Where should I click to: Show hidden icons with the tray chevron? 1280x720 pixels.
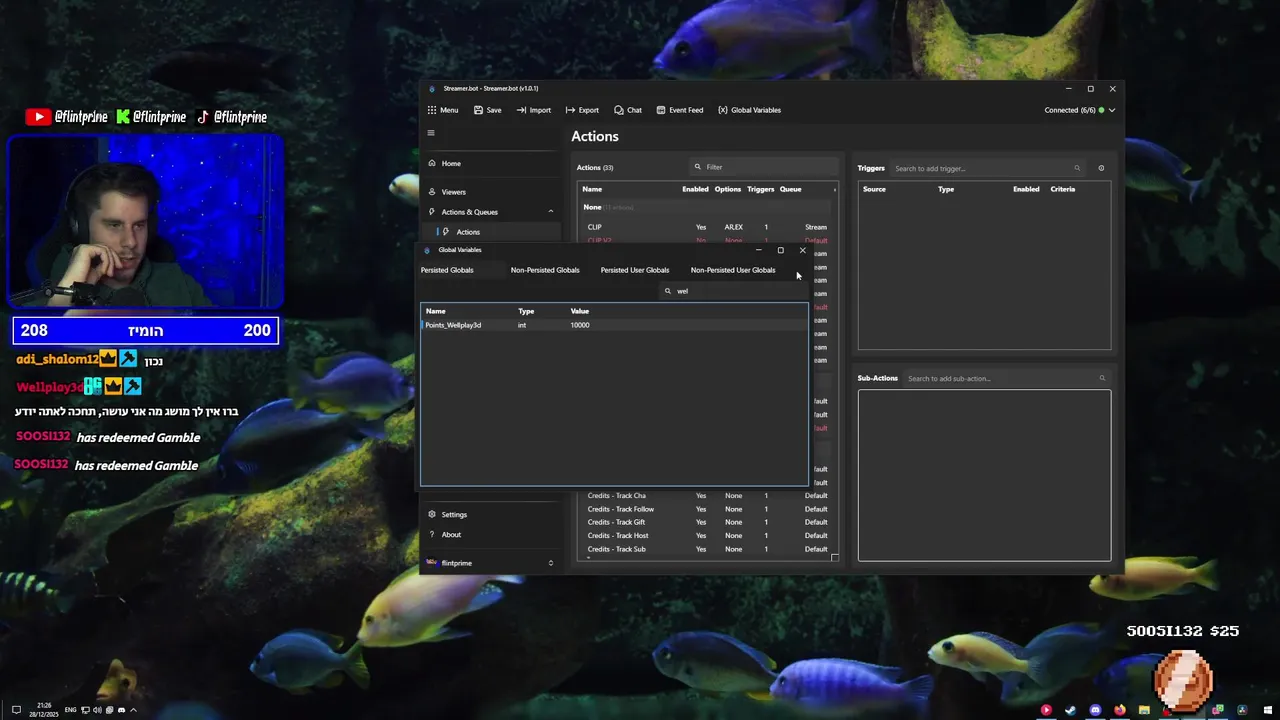pyautogui.click(x=133, y=710)
